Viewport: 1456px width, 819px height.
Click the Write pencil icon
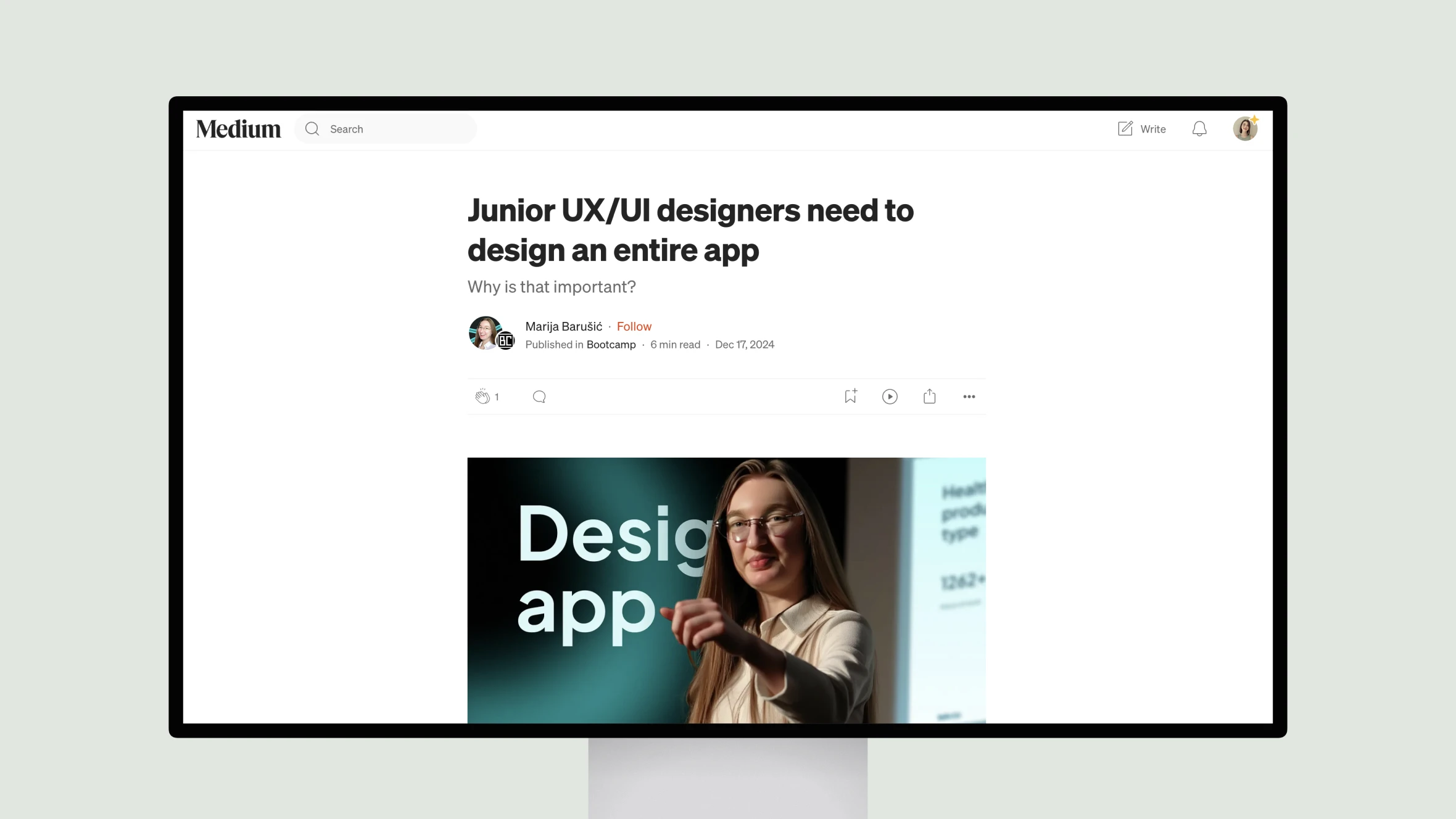[x=1124, y=128]
